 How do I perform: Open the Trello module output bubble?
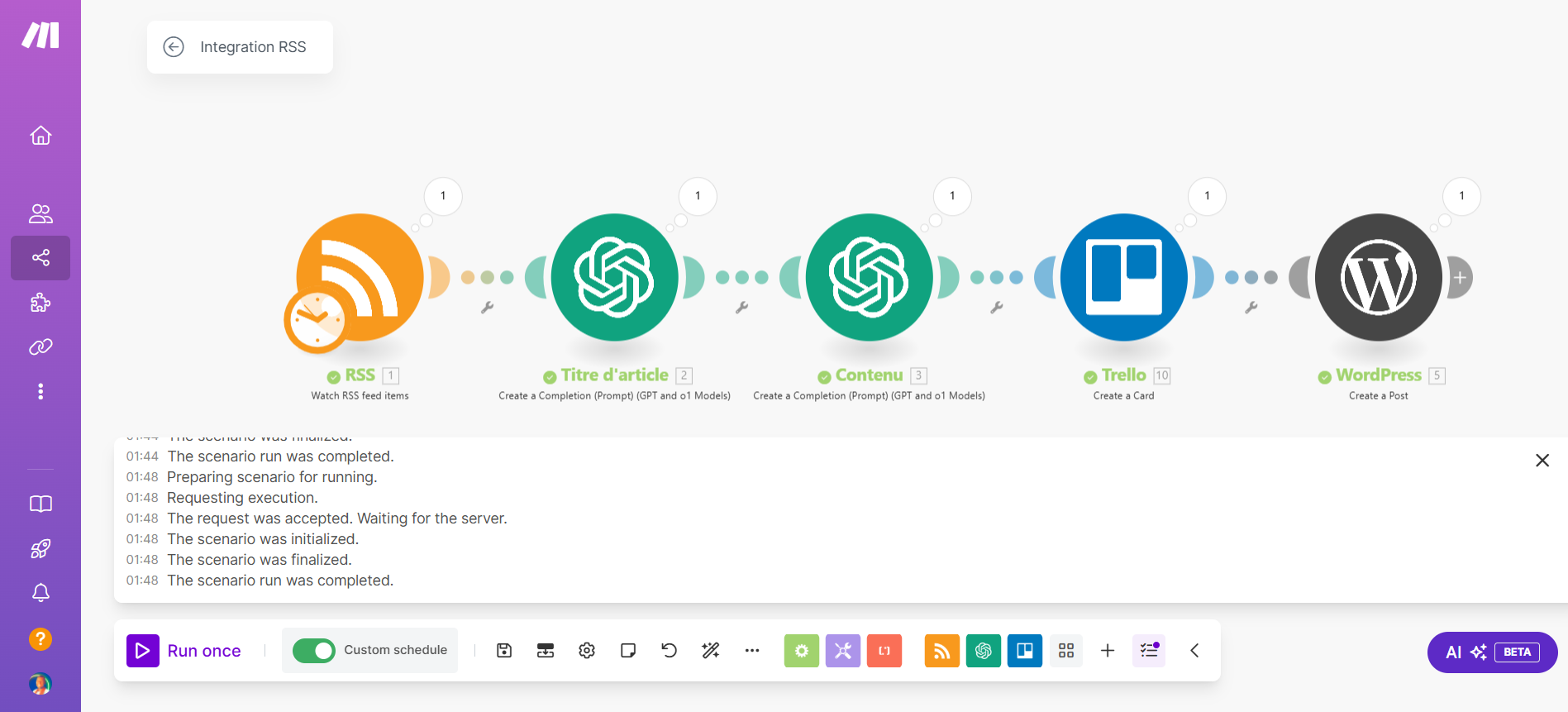pos(1207,196)
